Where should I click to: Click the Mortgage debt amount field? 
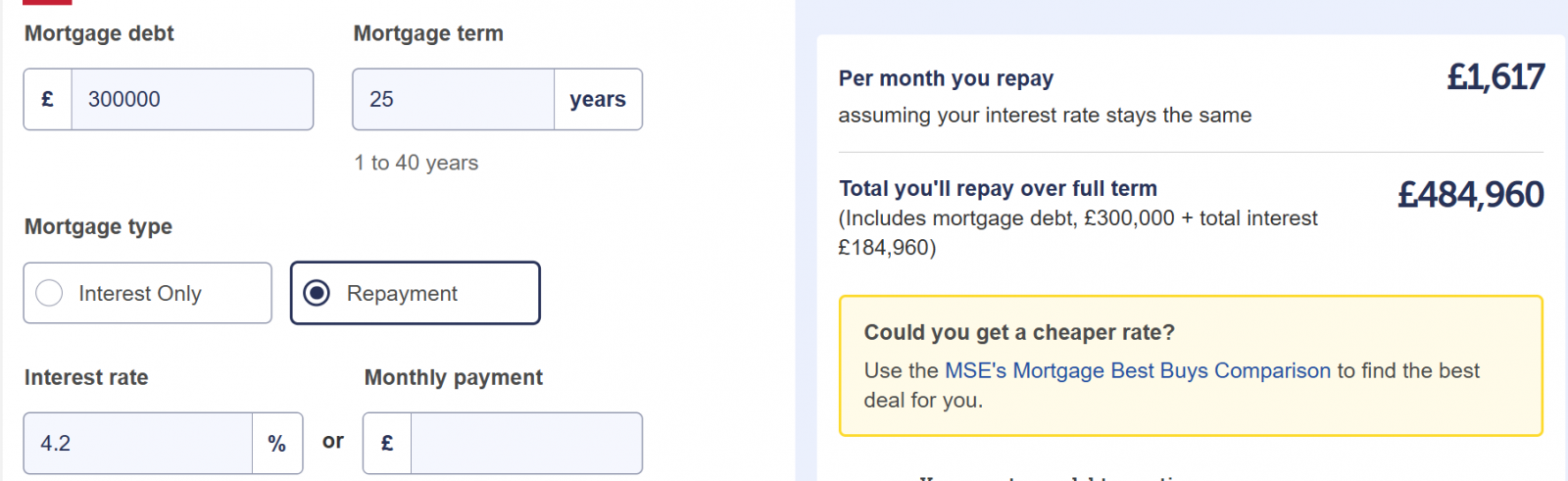point(191,99)
